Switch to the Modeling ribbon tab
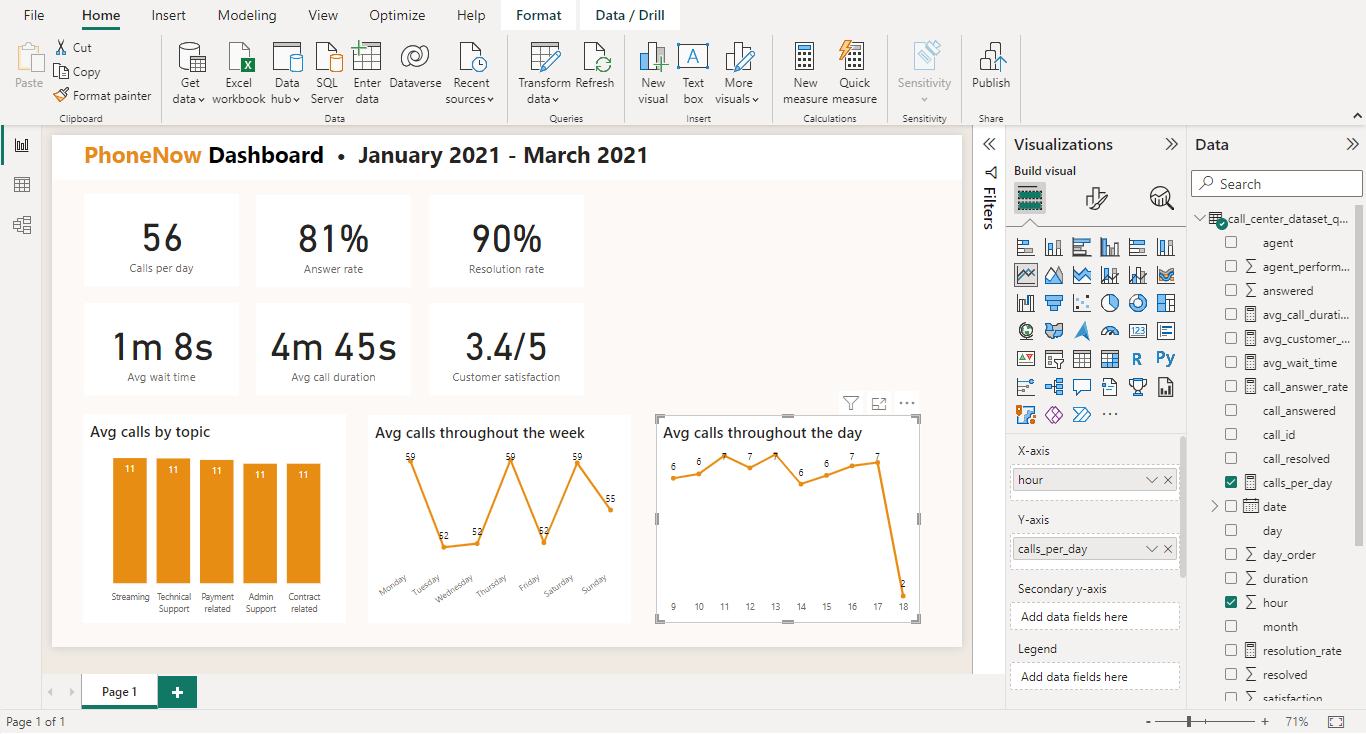 (x=247, y=15)
